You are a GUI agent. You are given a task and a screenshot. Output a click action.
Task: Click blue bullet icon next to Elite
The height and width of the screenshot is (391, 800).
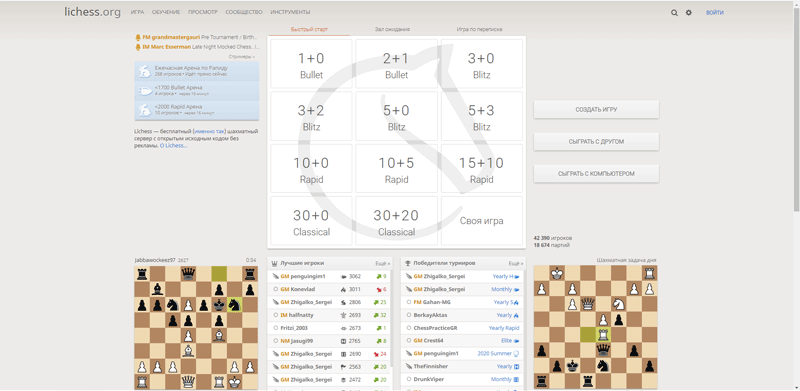pos(516,340)
